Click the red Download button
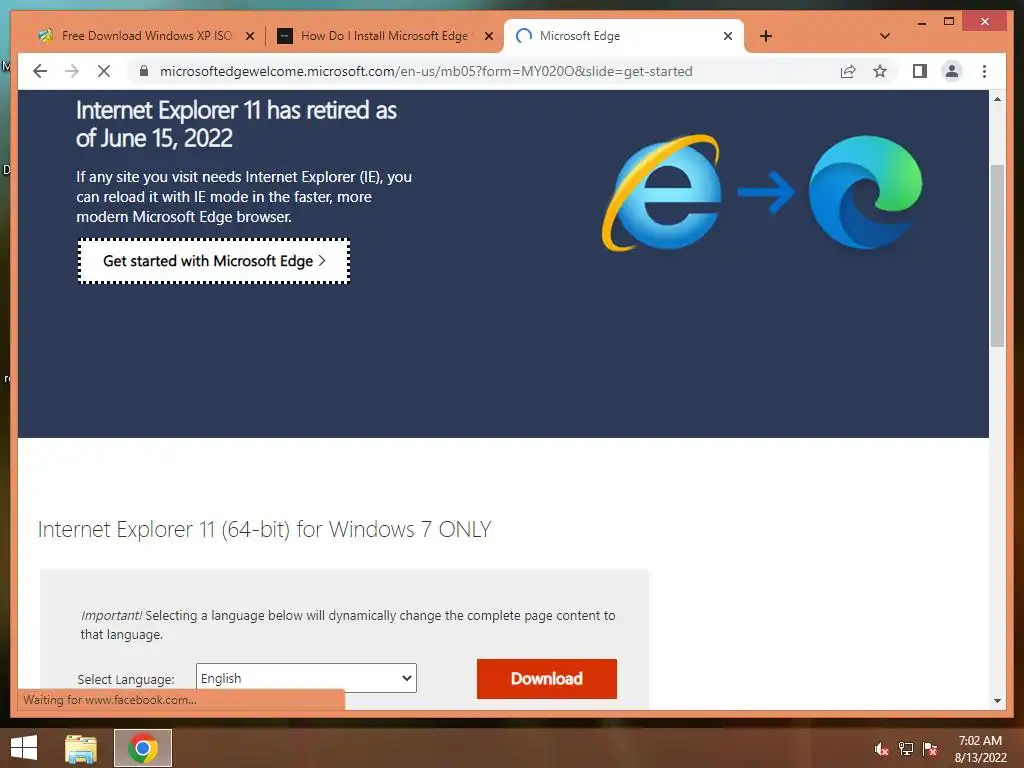Viewport: 1024px width, 768px height. [x=547, y=679]
